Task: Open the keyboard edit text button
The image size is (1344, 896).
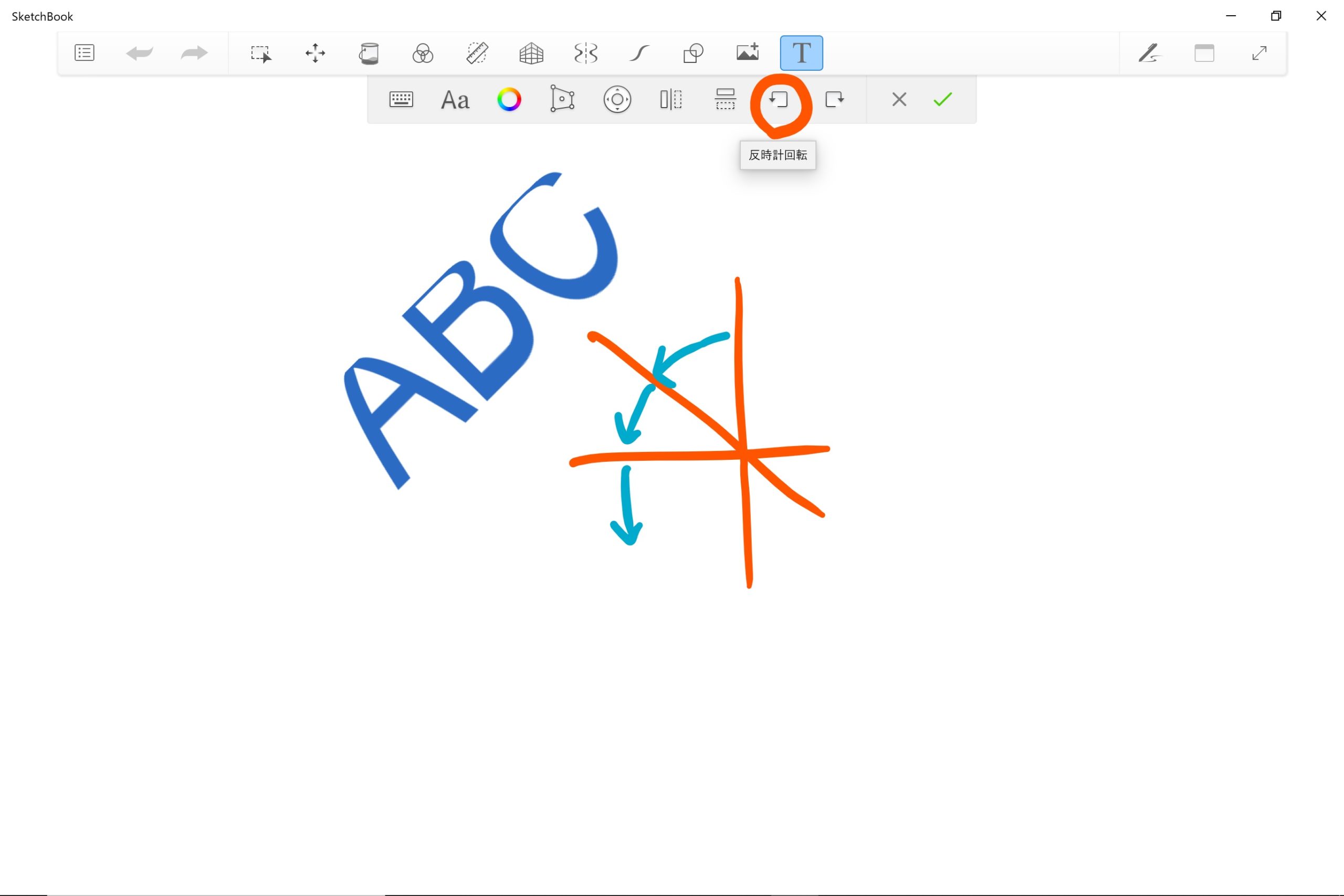Action: [x=401, y=99]
